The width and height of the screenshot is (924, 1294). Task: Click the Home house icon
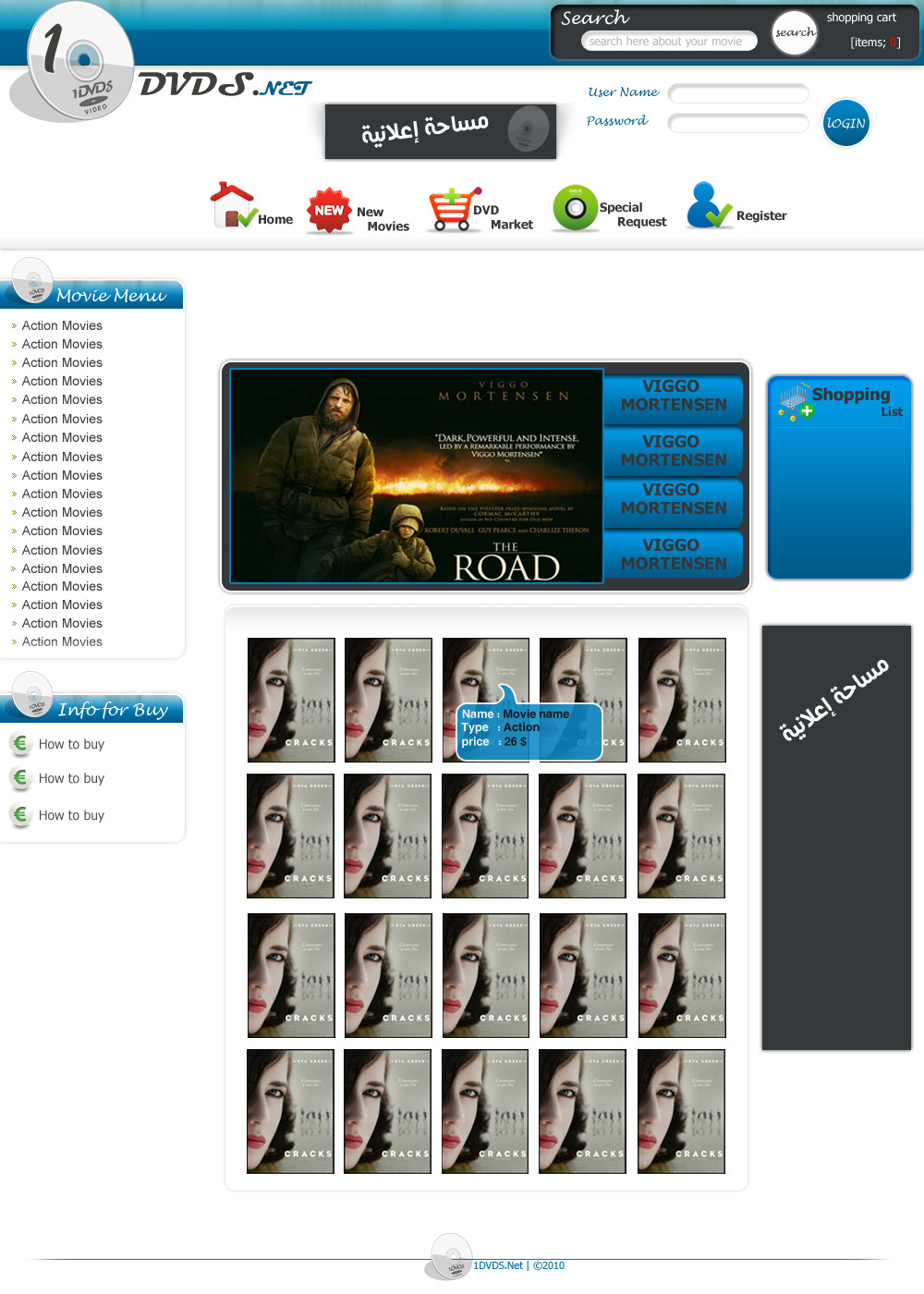[x=232, y=205]
